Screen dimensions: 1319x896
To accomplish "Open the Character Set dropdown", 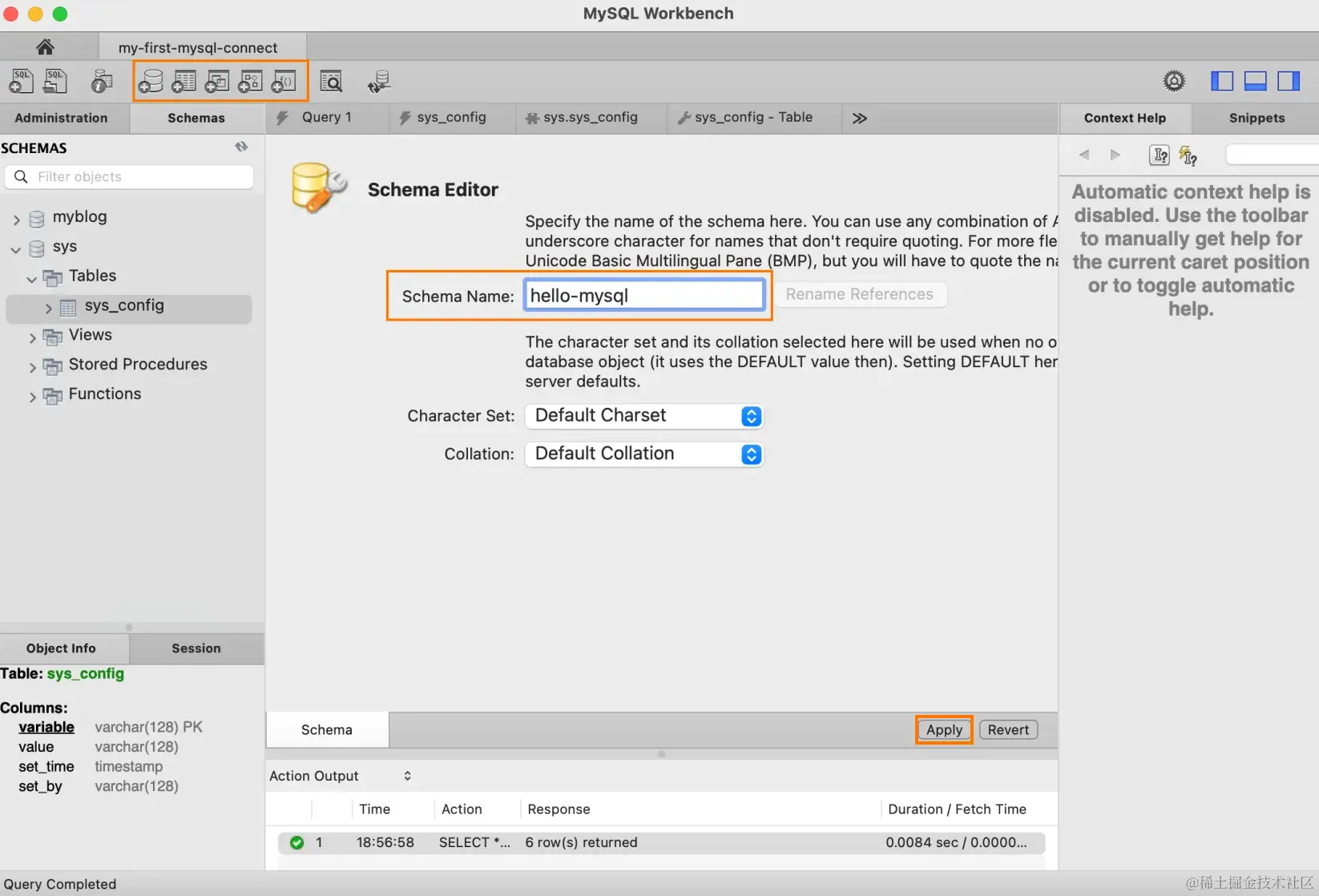I will click(x=643, y=416).
